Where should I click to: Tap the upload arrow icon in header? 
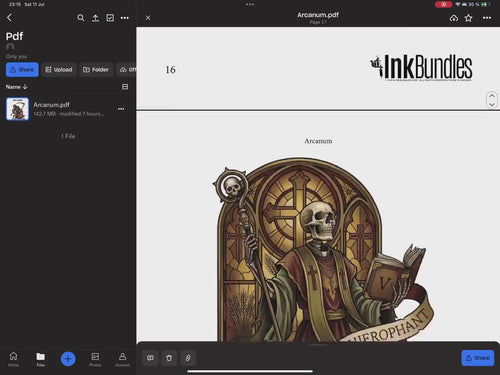(95, 18)
